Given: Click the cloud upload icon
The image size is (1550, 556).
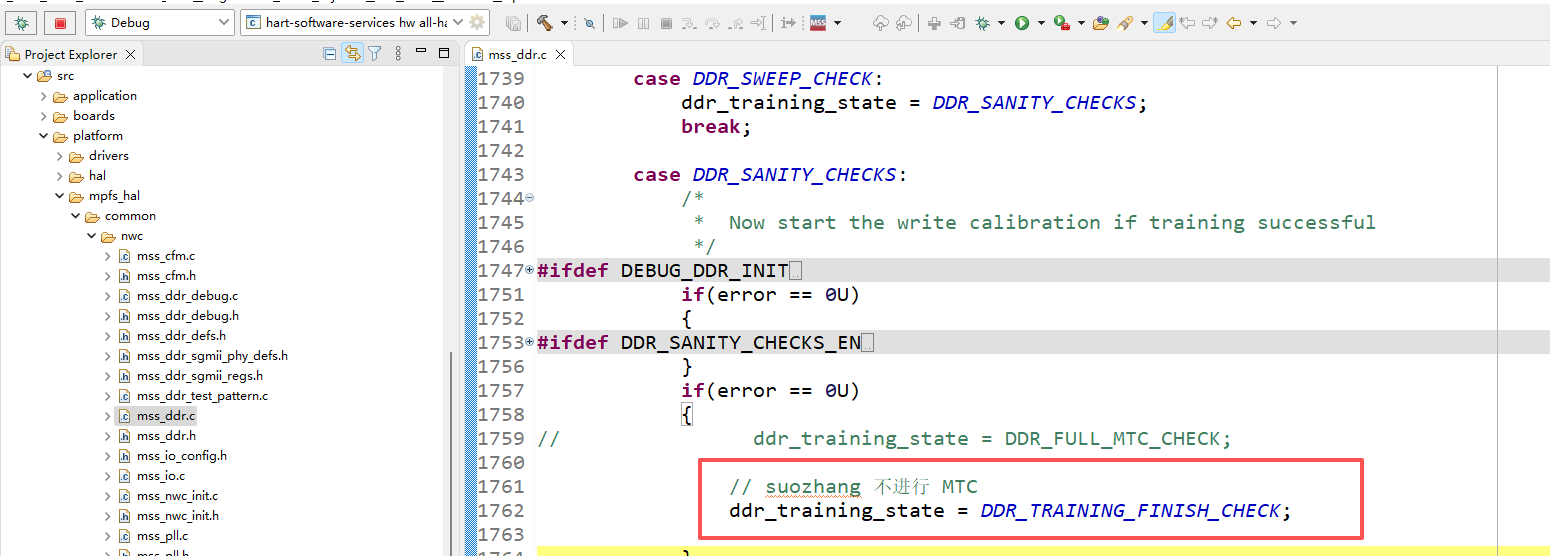Looking at the screenshot, I should (x=880, y=23).
